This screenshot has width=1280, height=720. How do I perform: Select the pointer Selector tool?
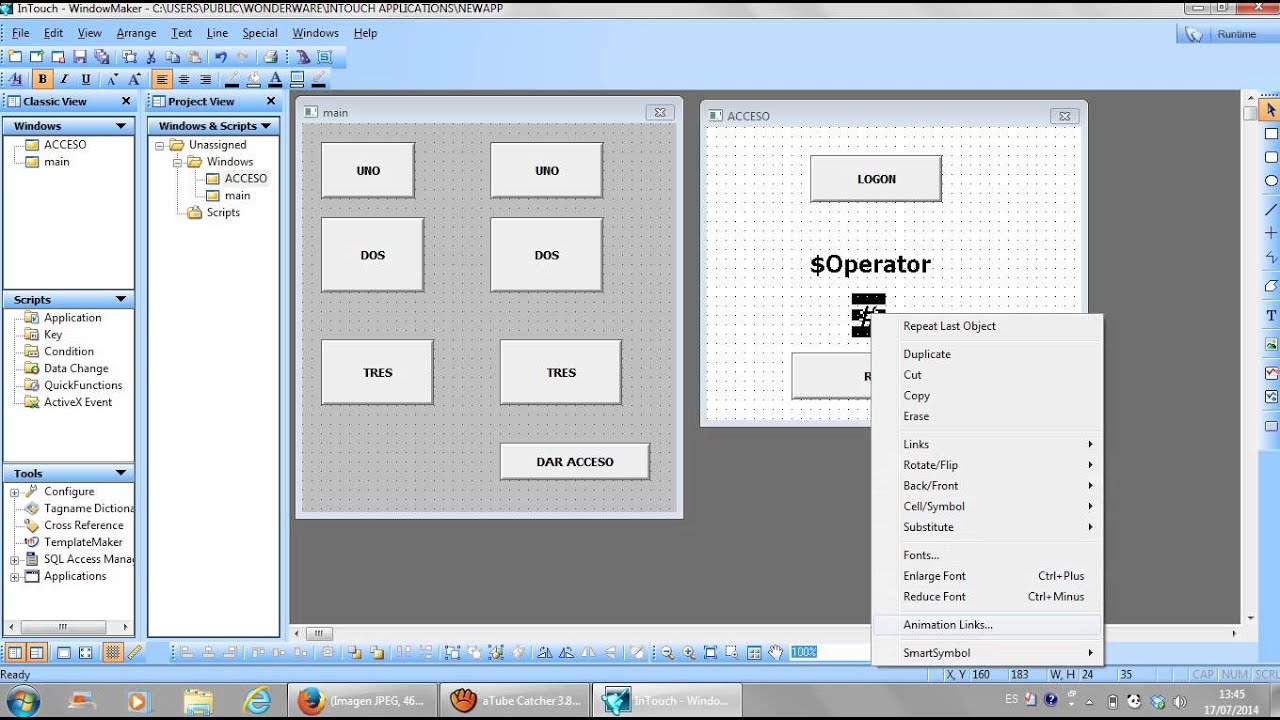tap(1271, 110)
